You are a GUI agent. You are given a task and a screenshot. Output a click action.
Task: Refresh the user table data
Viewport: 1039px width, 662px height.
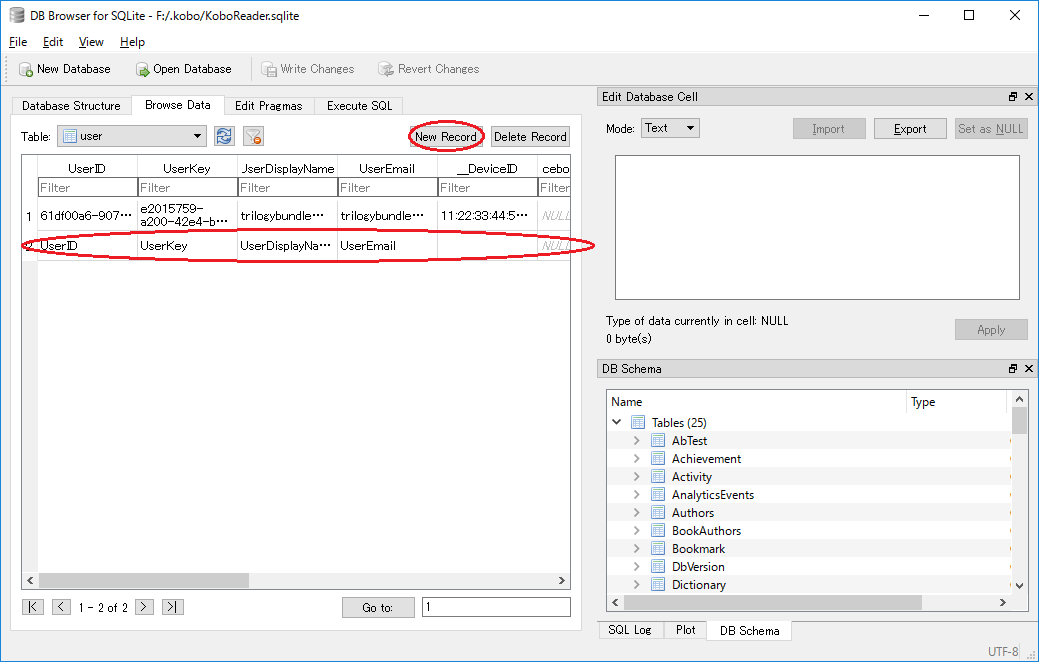[x=223, y=135]
